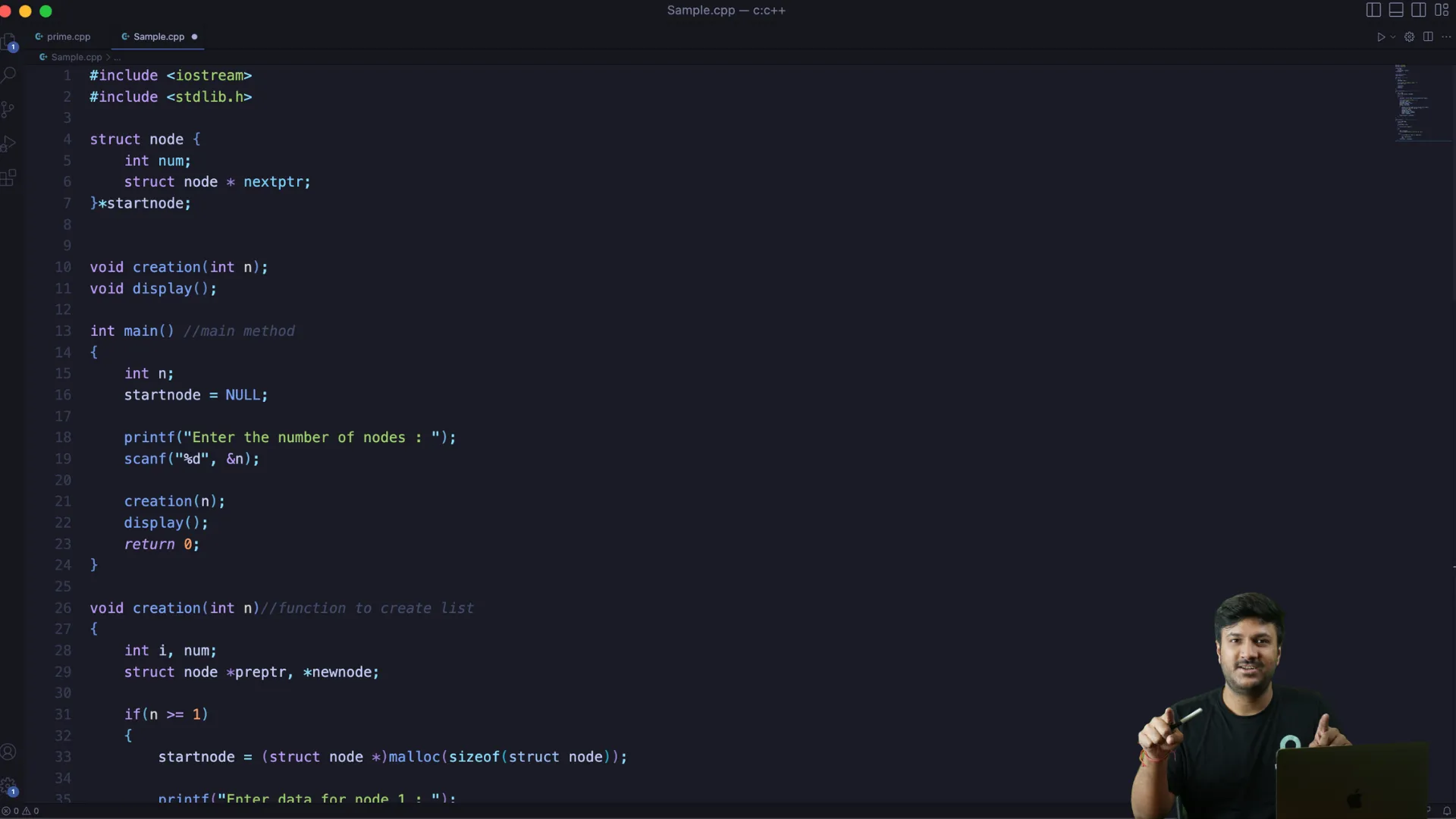The image size is (1456, 819).
Task: Open the Source Control view
Action: [8, 109]
